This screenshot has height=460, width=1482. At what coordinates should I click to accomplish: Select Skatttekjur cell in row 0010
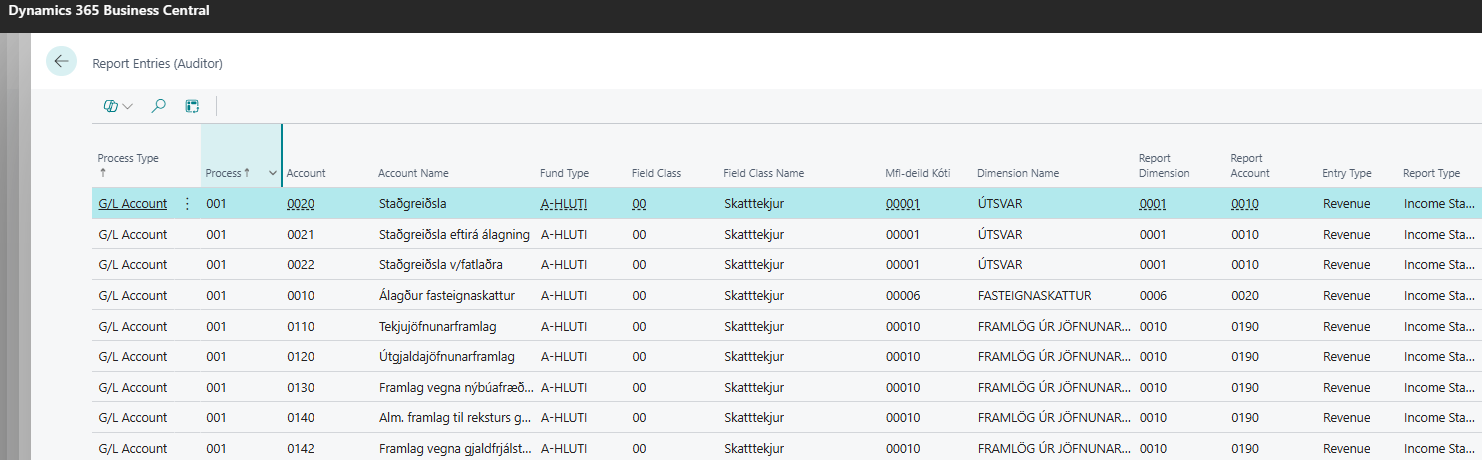coord(756,296)
